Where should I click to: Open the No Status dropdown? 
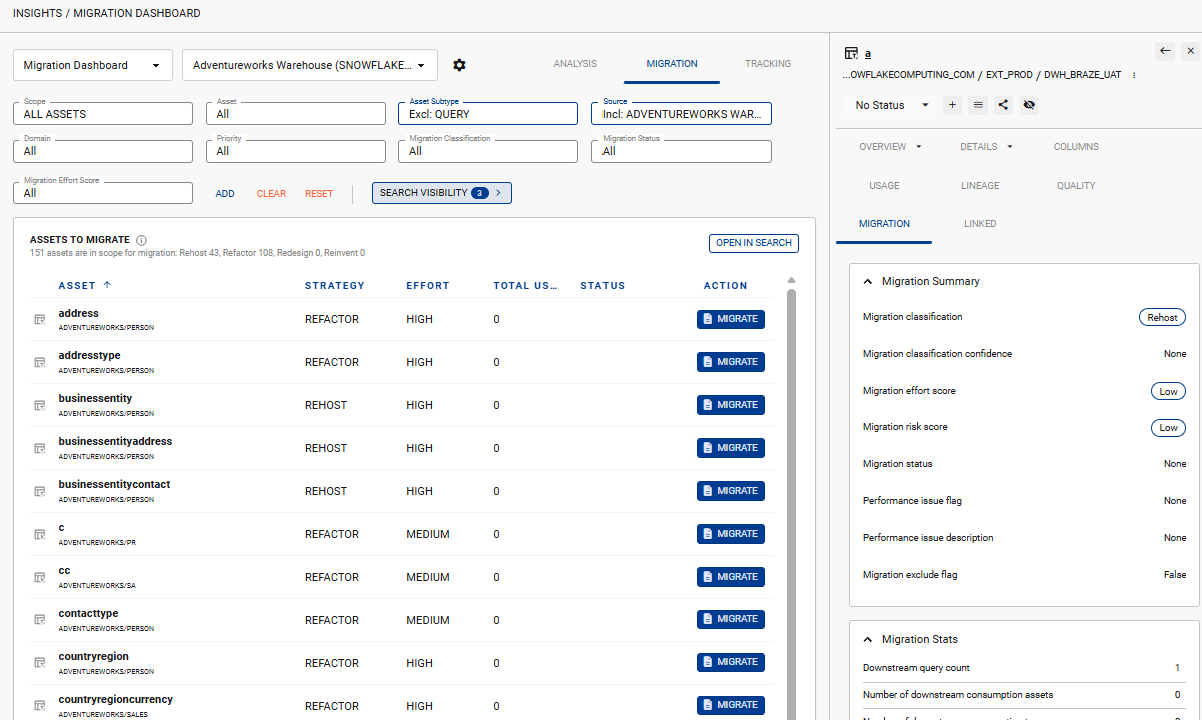(892, 105)
